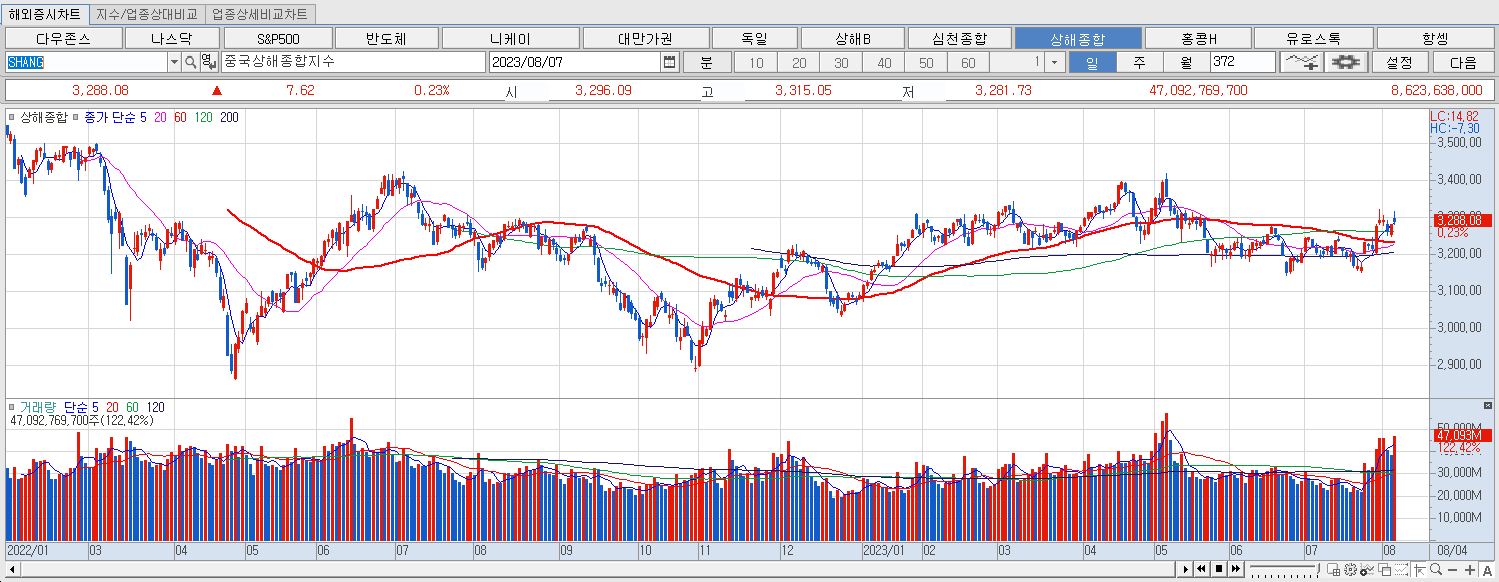The width and height of the screenshot is (1499, 582).
Task: Open chart settings via the gear icon
Action: [x=1346, y=61]
